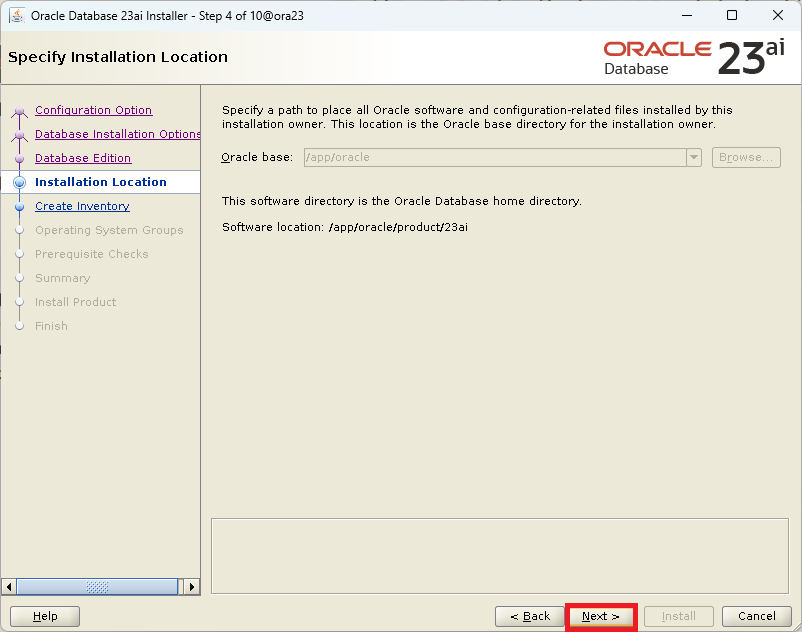The image size is (802, 632).
Task: Click the Software location path text
Action: click(x=398, y=227)
